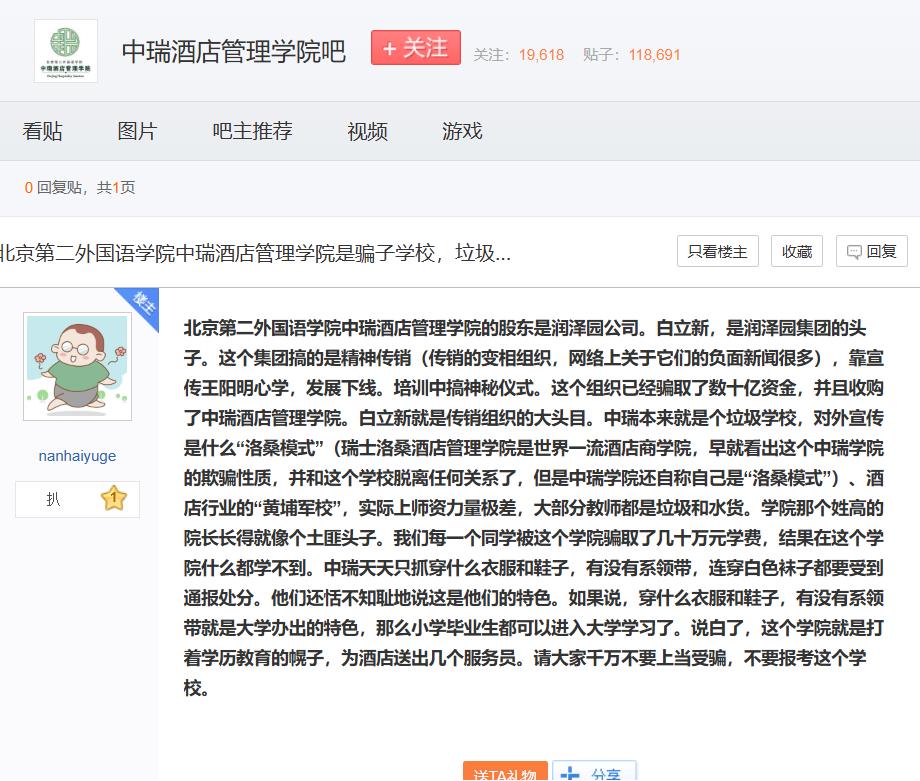This screenshot has width=920, height=781.
Task: Click the 分享 share button
Action: (x=594, y=773)
